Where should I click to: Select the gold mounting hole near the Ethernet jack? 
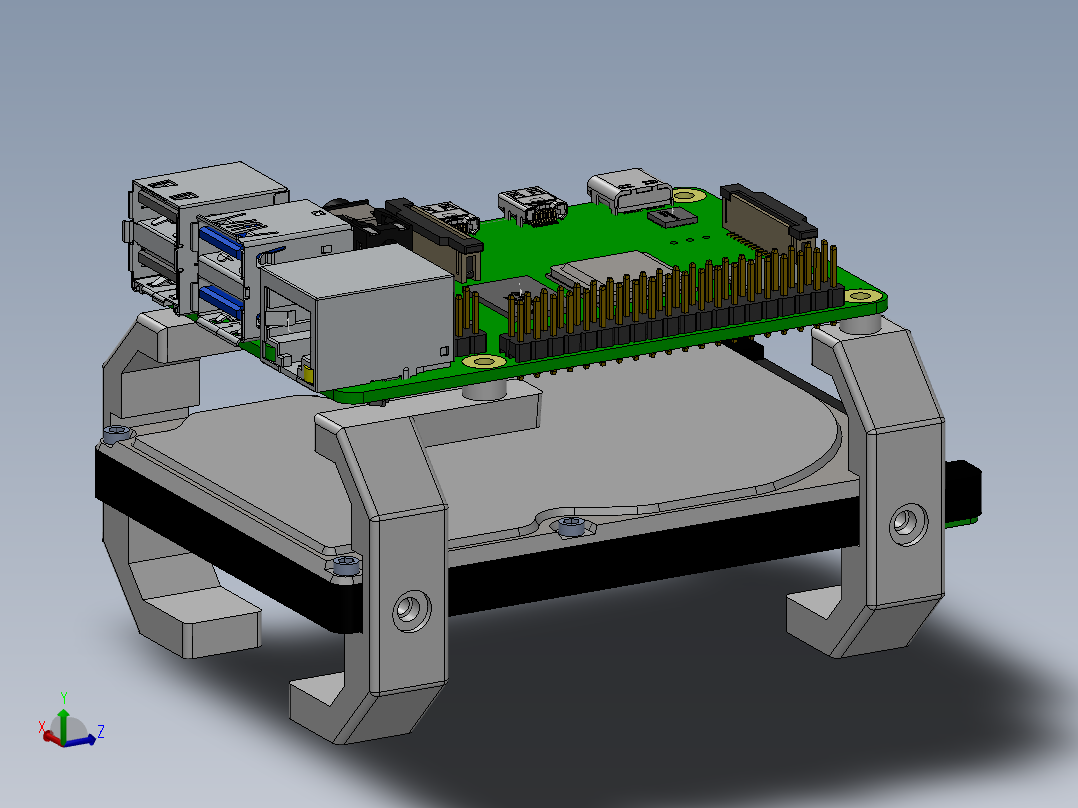click(485, 362)
